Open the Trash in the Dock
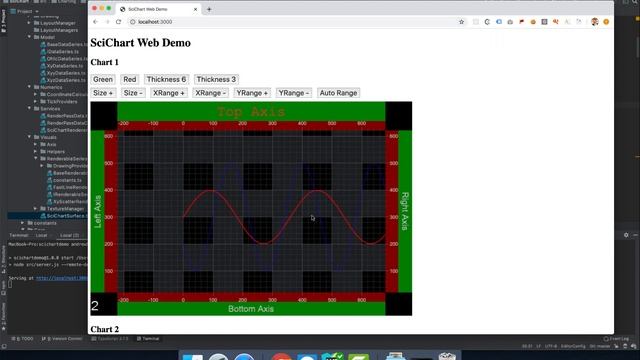This screenshot has height=360, width=640. (447, 356)
